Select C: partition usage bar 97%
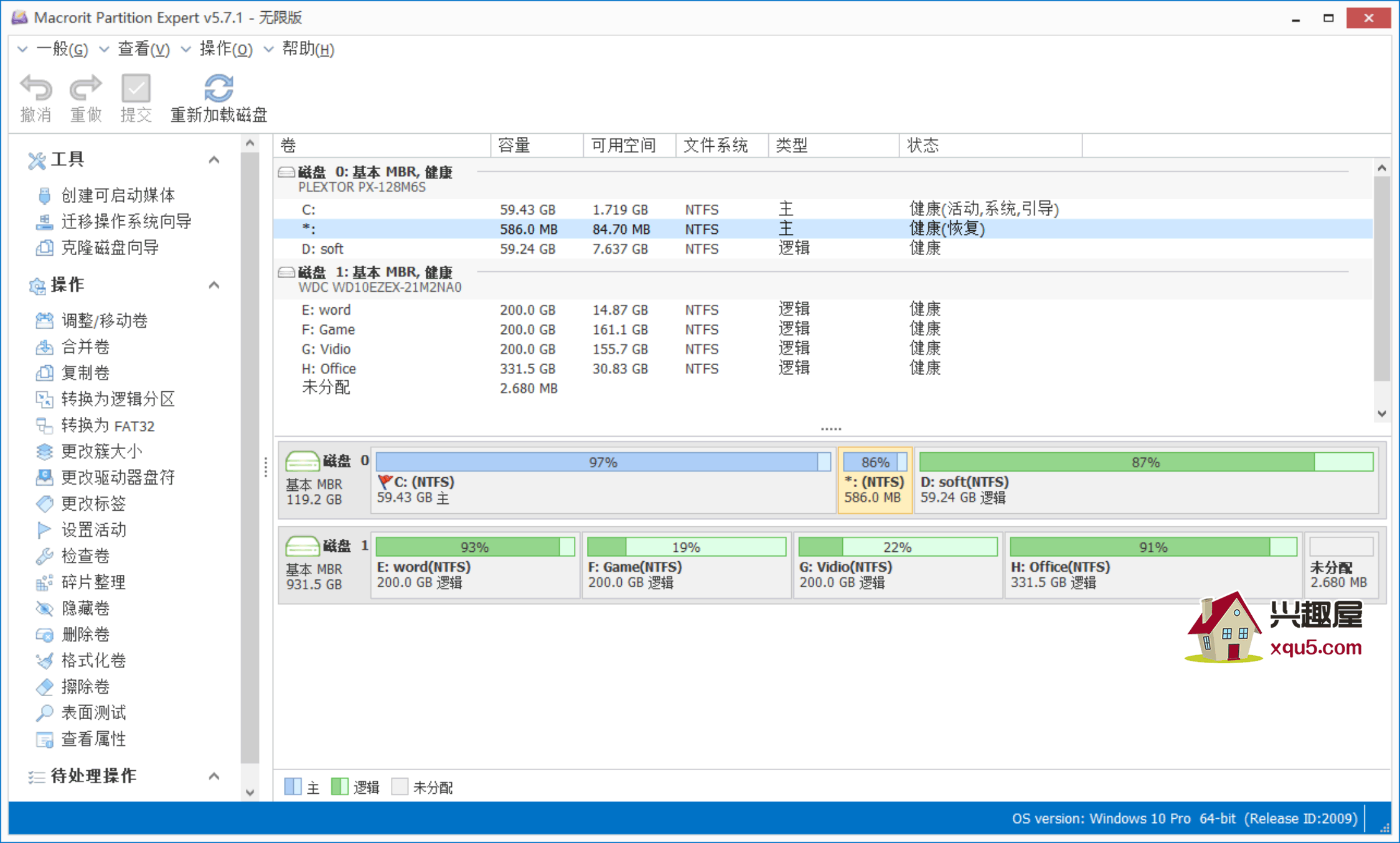1400x843 pixels. 603,462
